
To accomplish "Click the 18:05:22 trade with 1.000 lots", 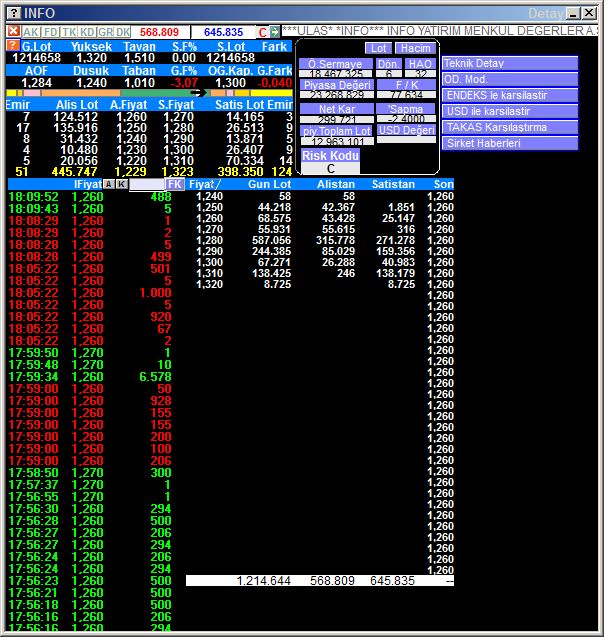I will (90, 292).
